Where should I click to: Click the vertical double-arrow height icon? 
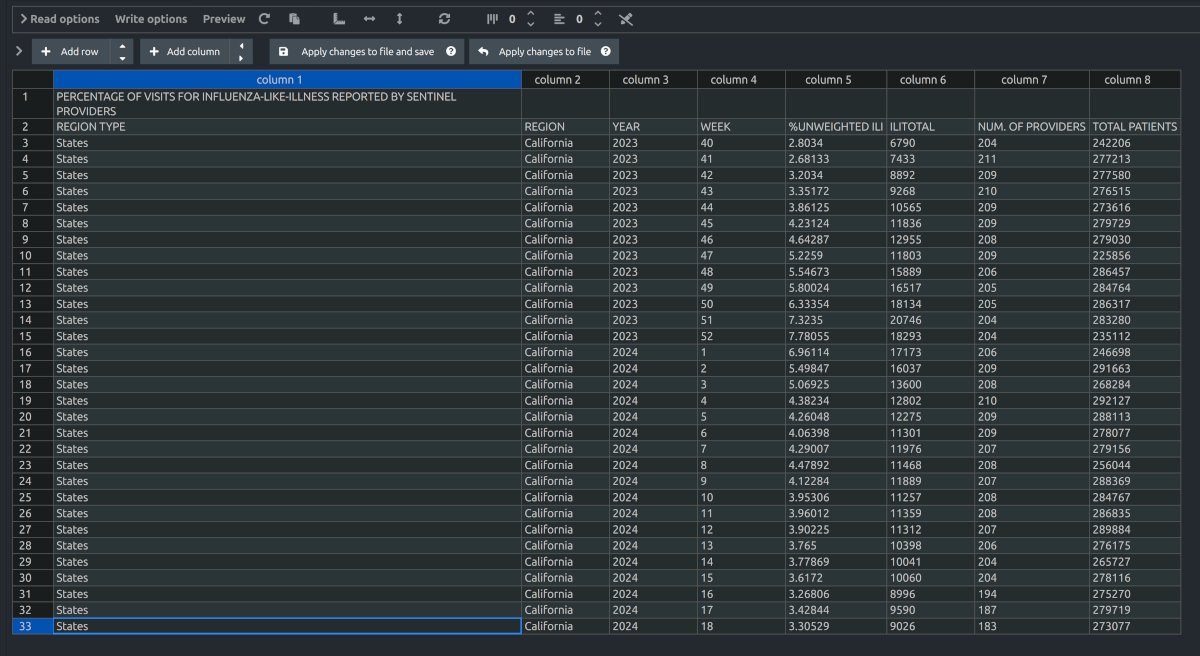[x=400, y=19]
